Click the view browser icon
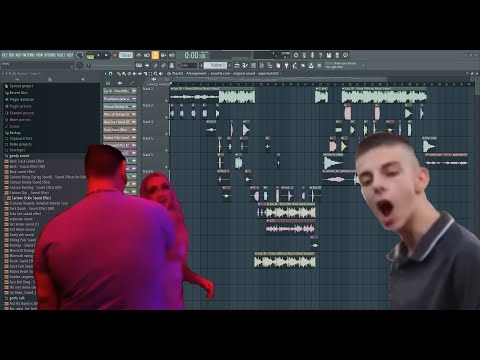 [x=270, y=65]
